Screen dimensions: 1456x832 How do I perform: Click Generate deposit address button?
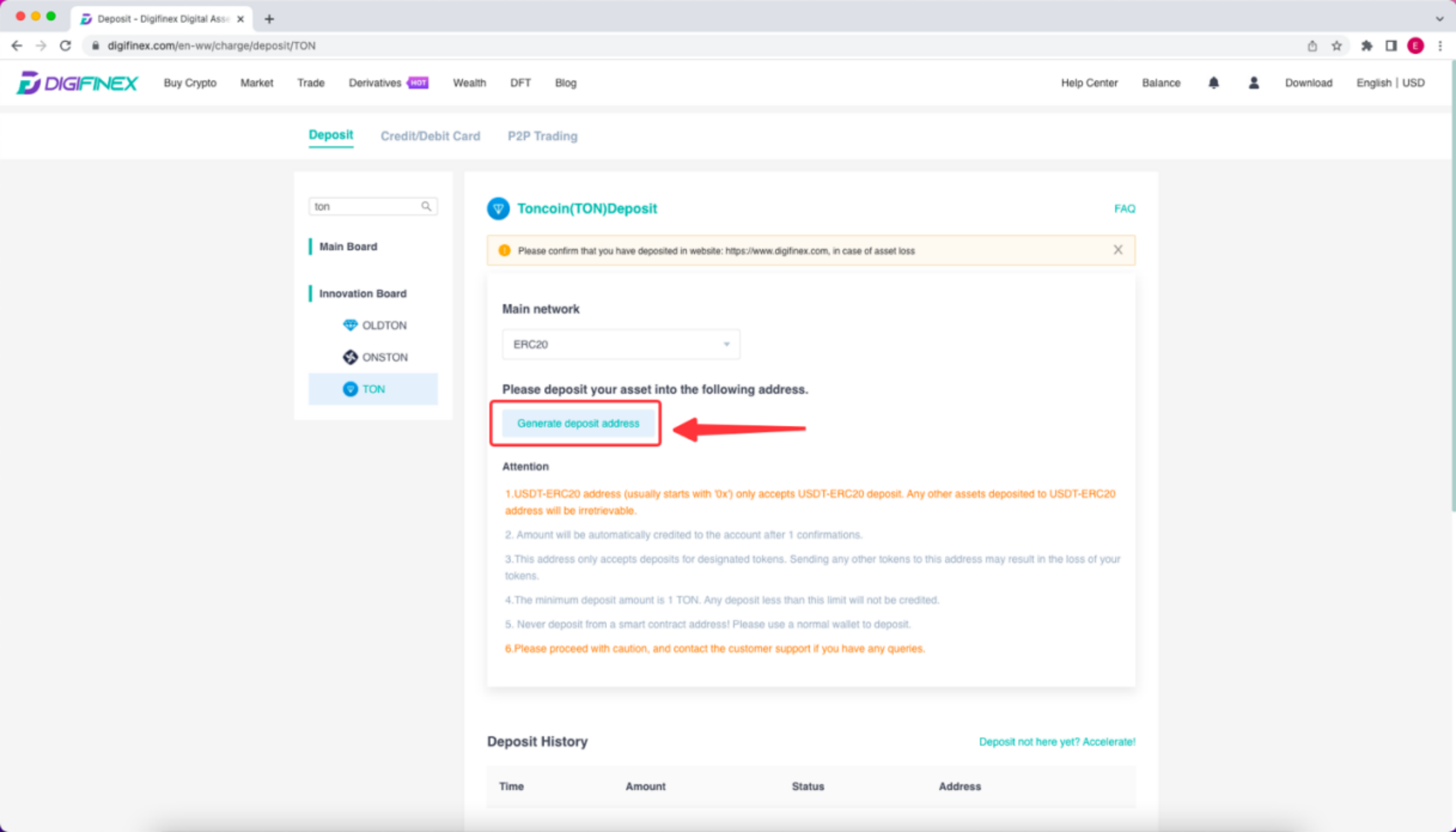(578, 424)
